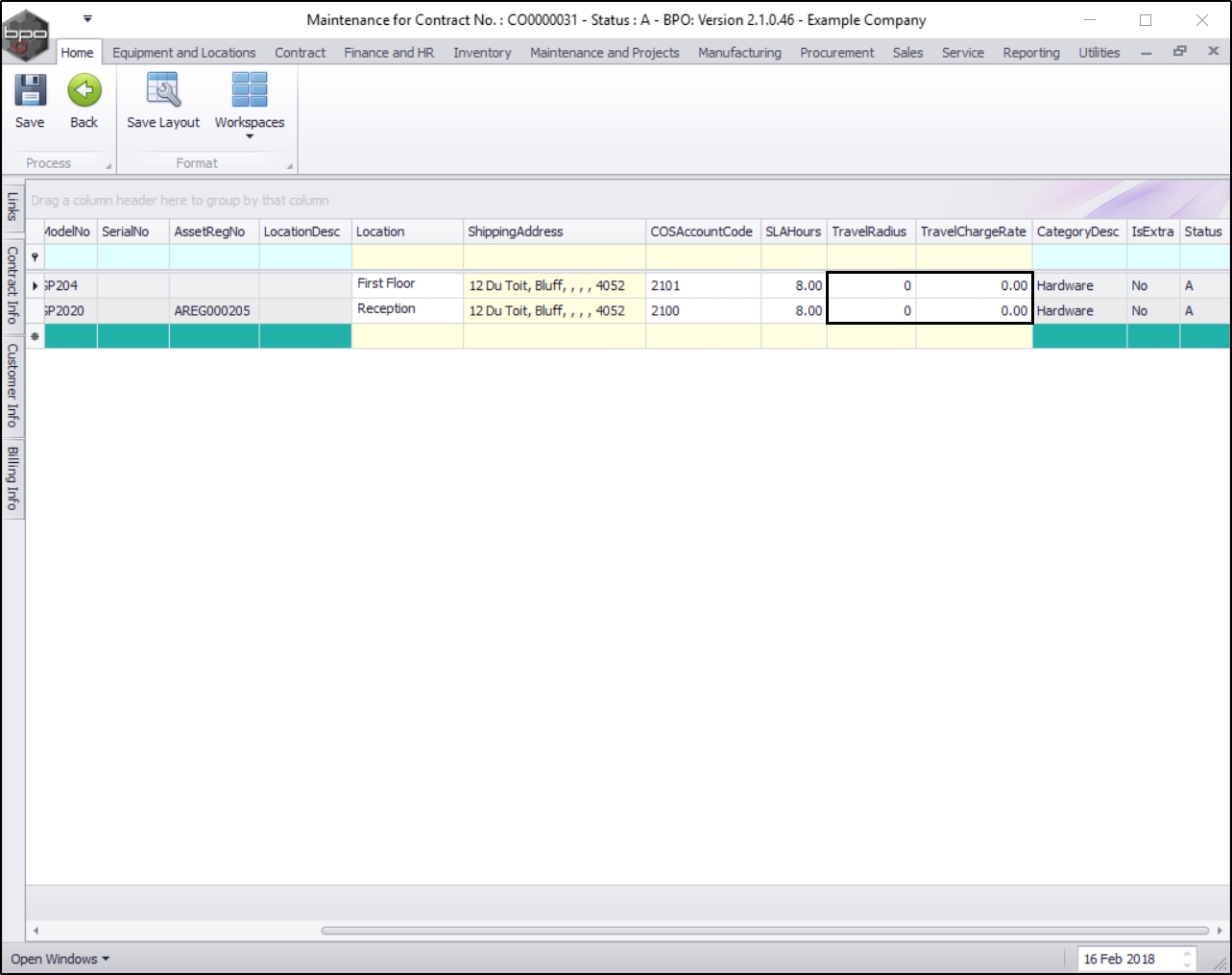Open the Finance and HR tab
1232x975 pixels.
390,53
